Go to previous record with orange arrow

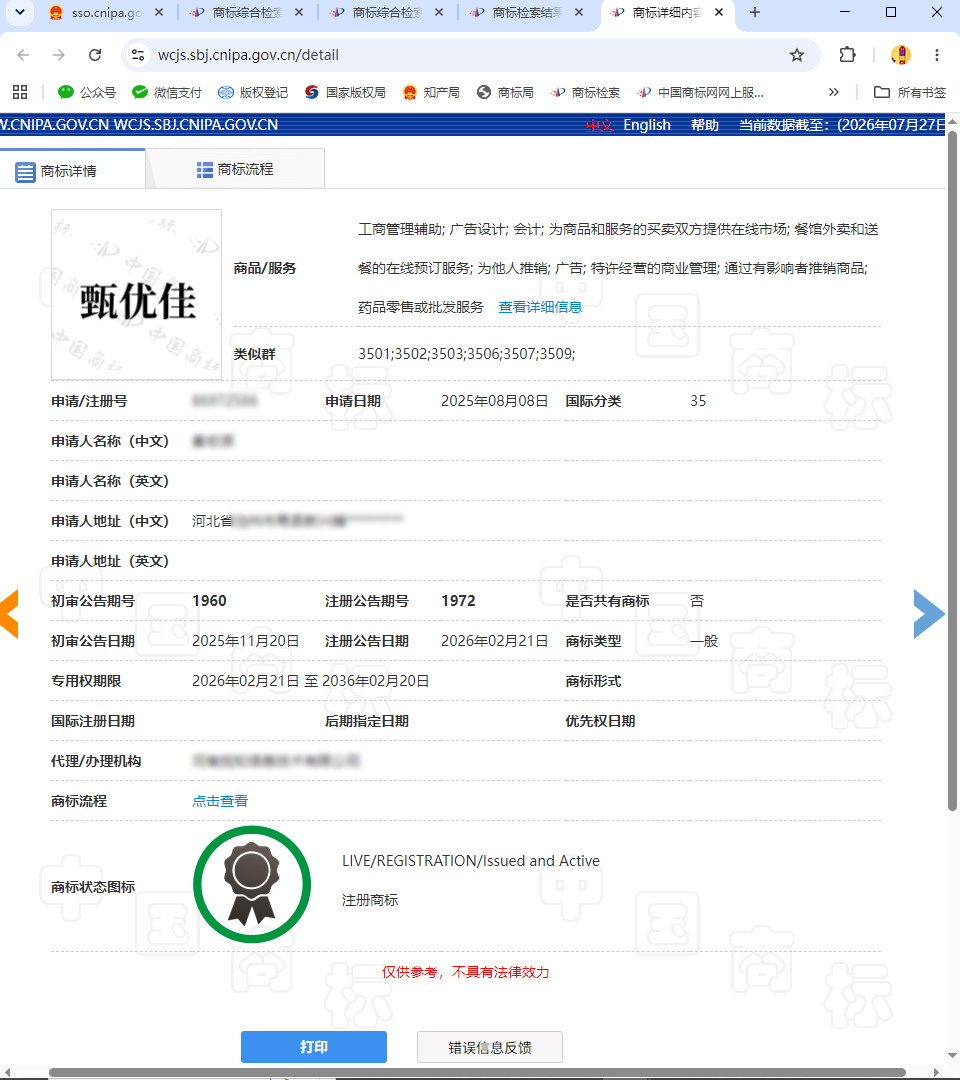[9, 613]
